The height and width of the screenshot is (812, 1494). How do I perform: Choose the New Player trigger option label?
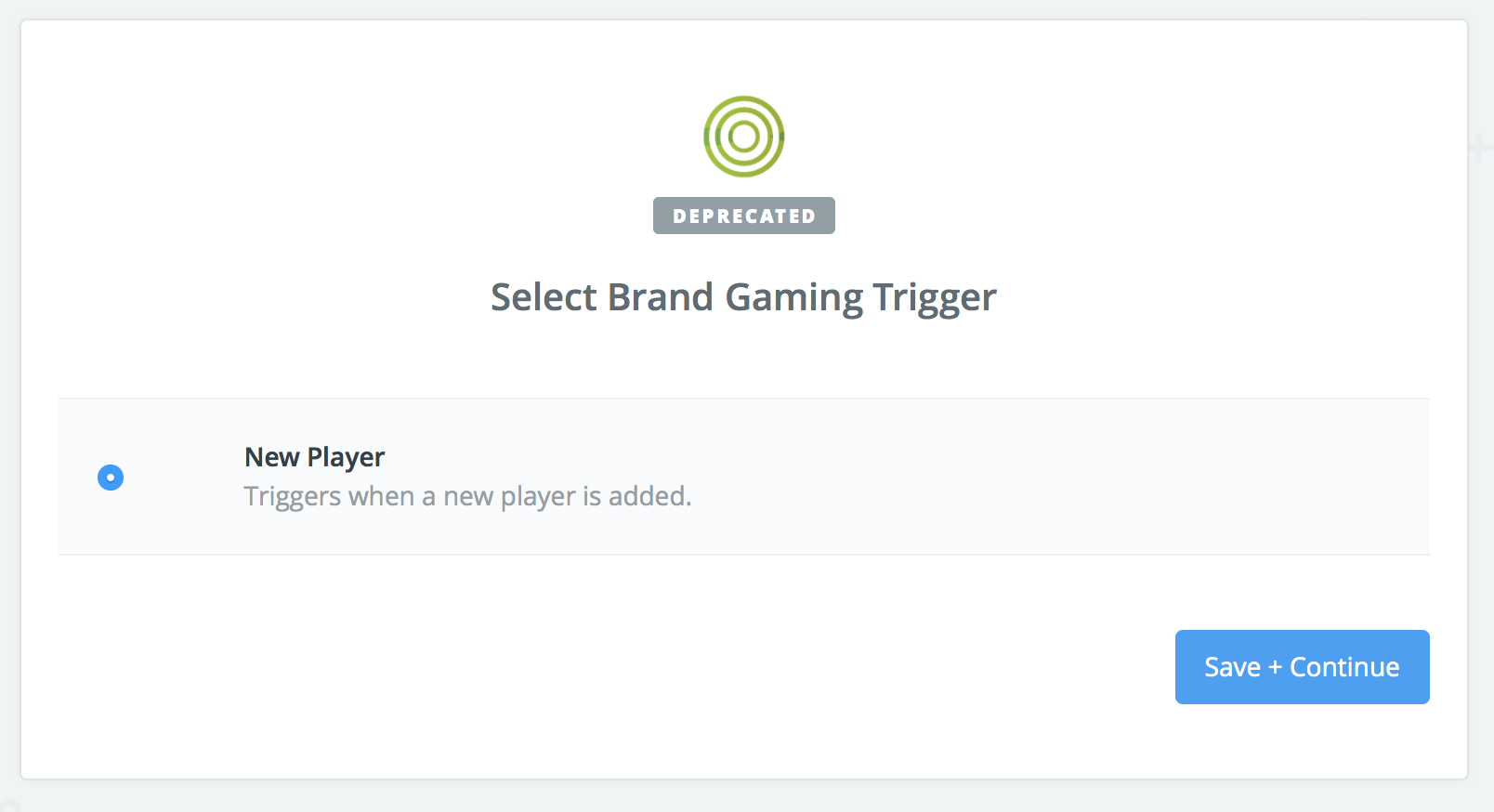314,457
